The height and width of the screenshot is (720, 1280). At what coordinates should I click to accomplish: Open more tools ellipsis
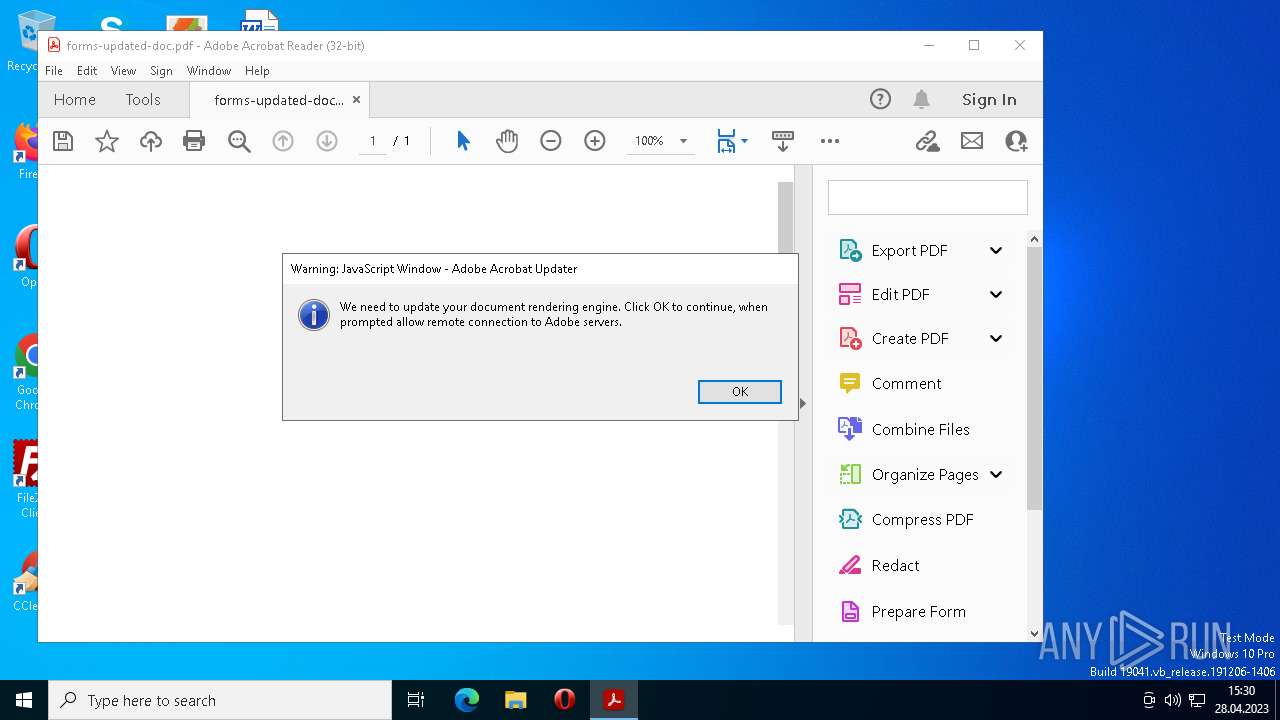[x=830, y=141]
